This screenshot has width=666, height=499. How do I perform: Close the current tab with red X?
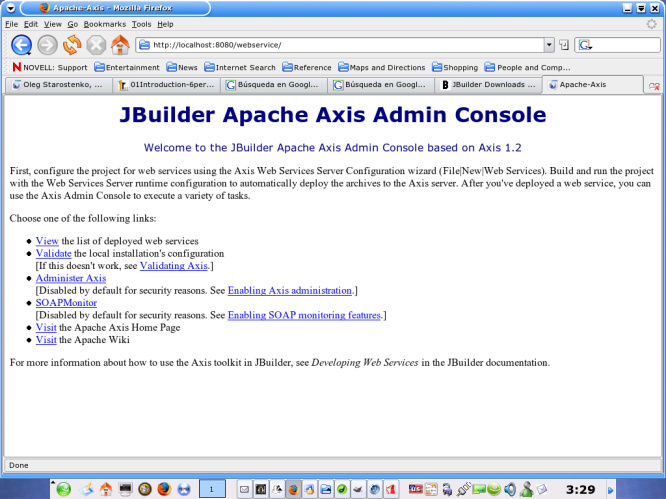tap(654, 87)
